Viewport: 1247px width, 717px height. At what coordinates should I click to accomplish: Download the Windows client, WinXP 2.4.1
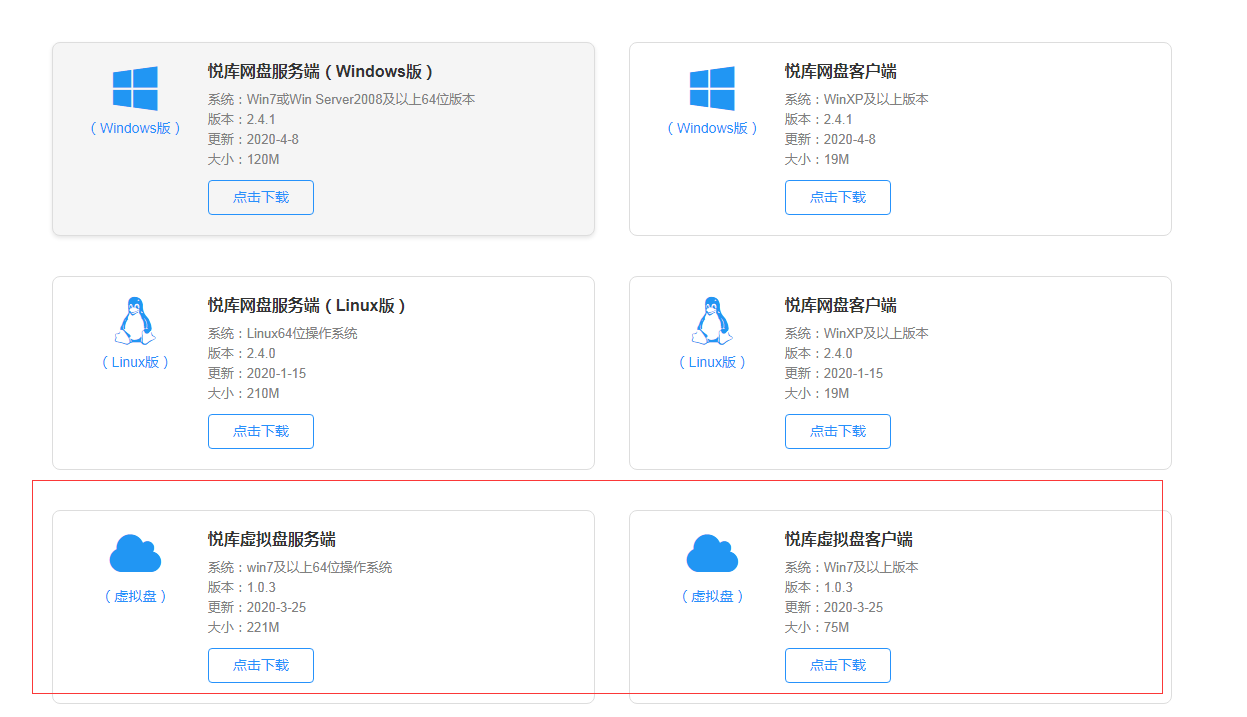coord(838,197)
